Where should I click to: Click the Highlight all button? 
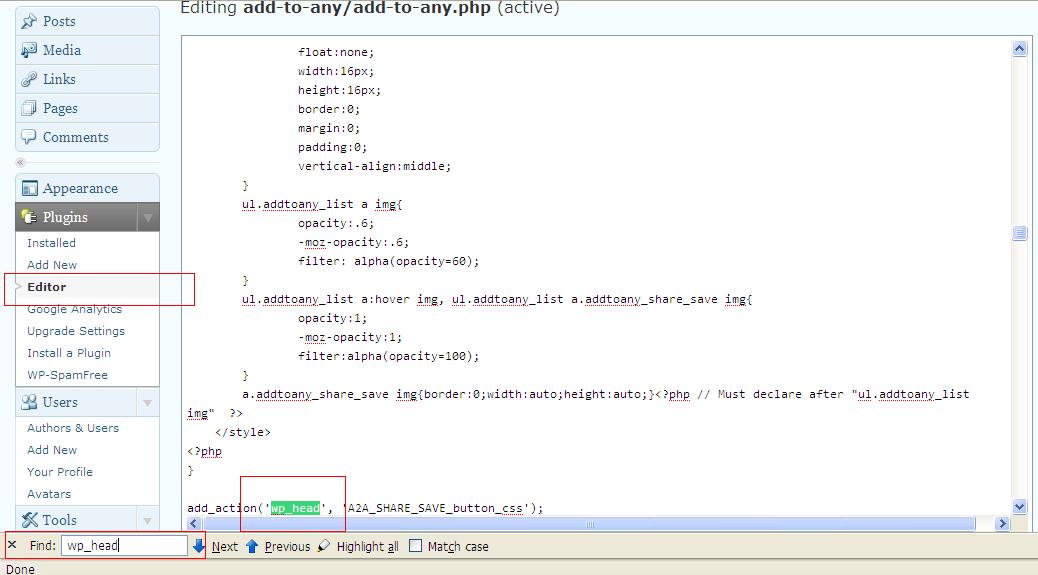(367, 547)
